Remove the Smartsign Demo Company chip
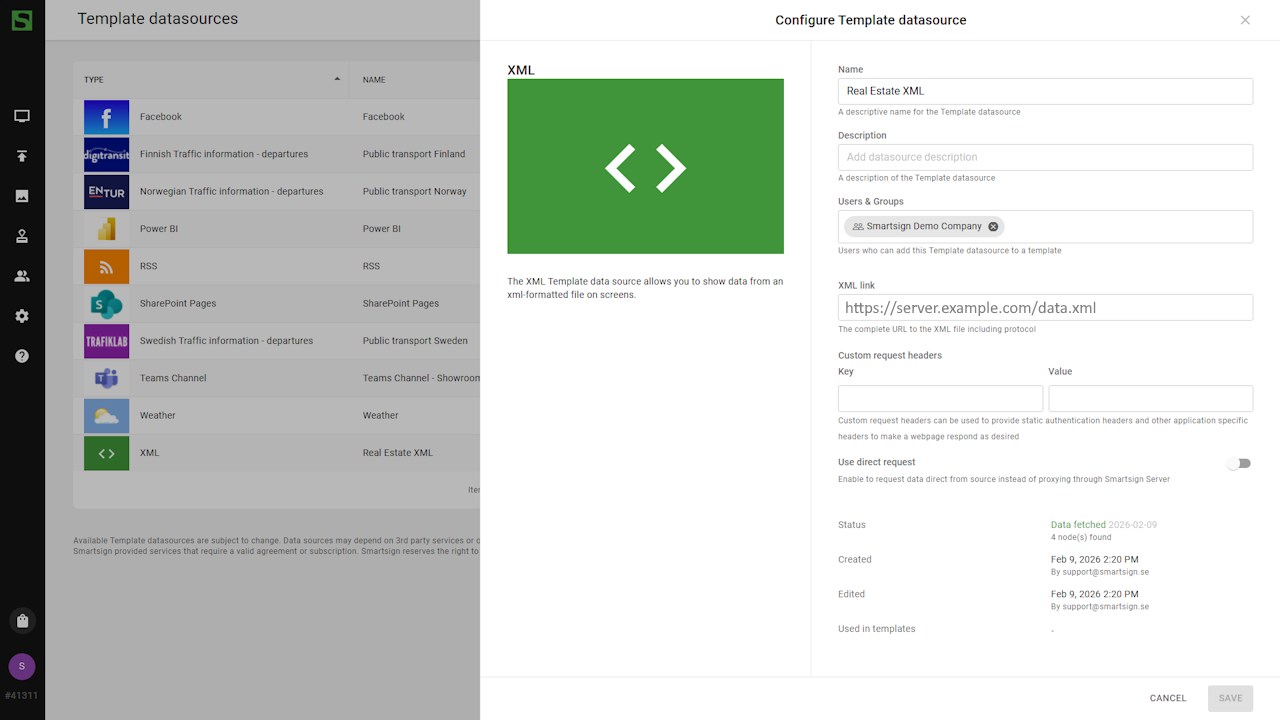1280x720 pixels. click(x=993, y=227)
